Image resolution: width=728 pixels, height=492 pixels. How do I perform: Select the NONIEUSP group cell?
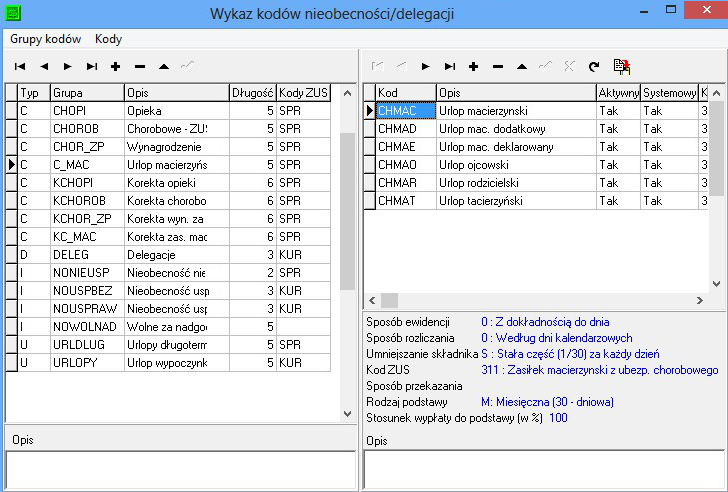87,273
